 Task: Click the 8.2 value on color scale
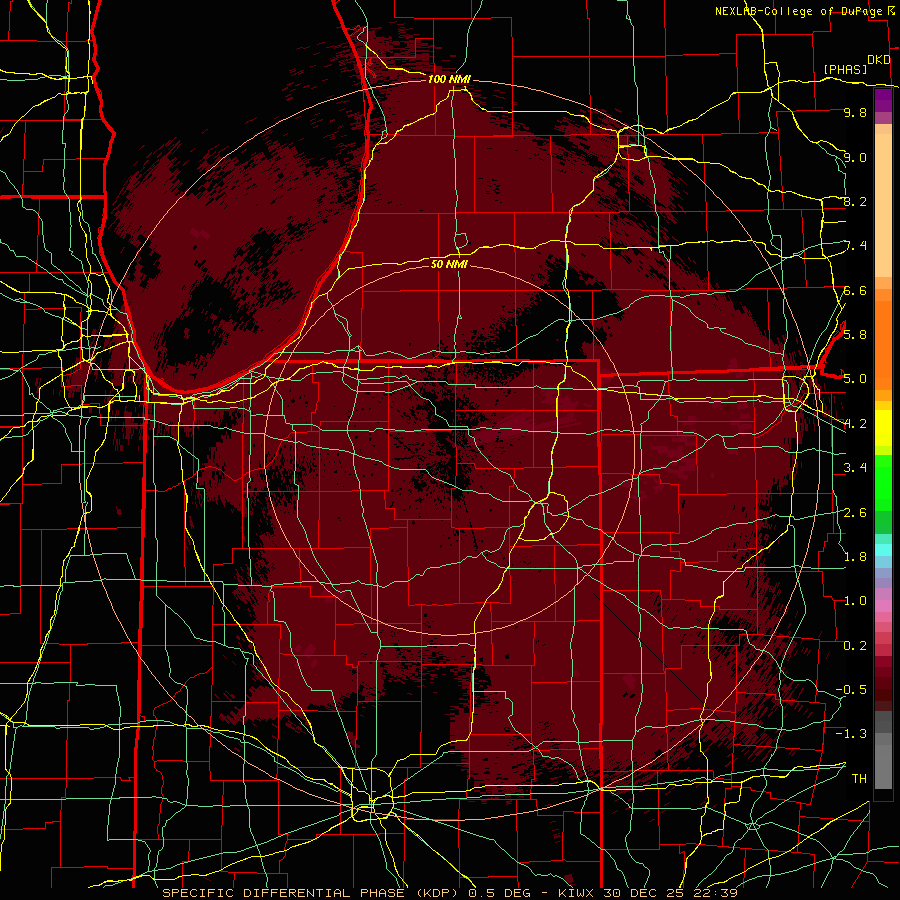point(855,201)
